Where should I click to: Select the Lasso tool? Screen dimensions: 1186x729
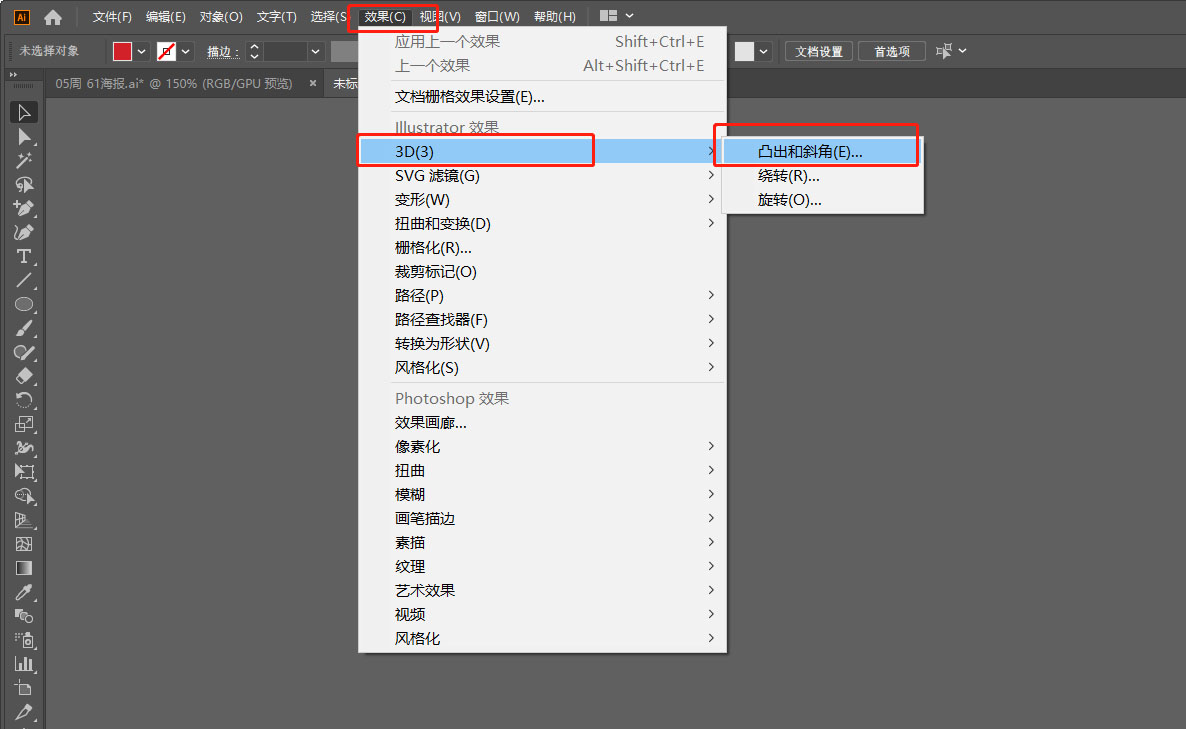(23, 185)
